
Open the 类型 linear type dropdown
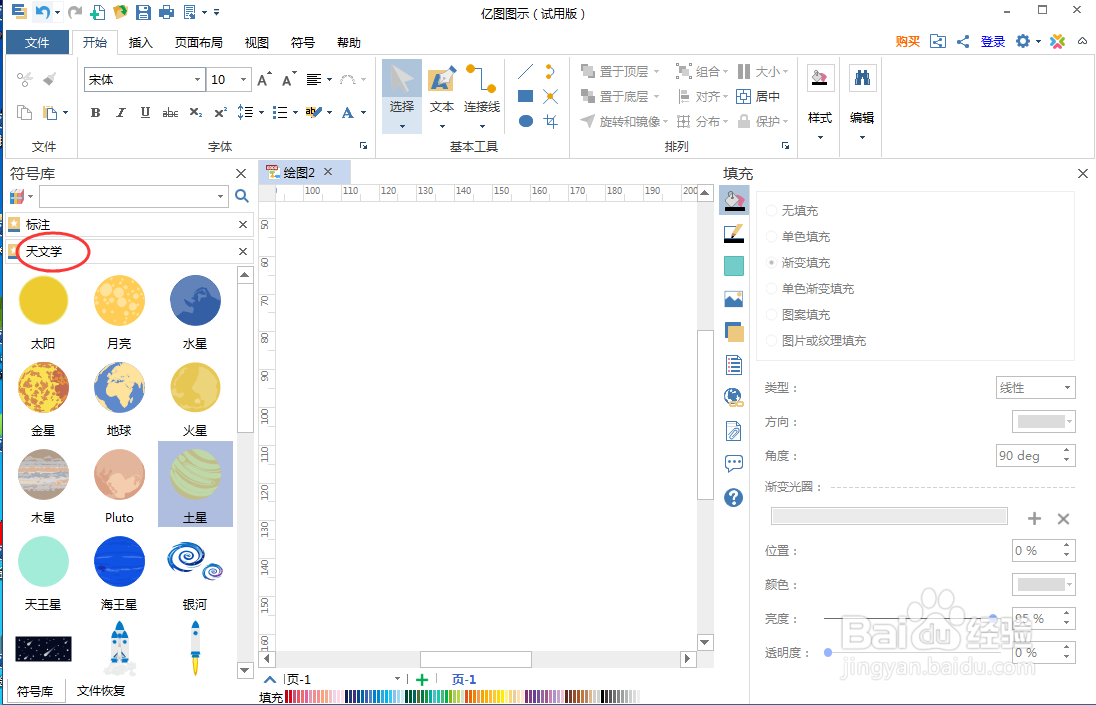click(x=1036, y=387)
